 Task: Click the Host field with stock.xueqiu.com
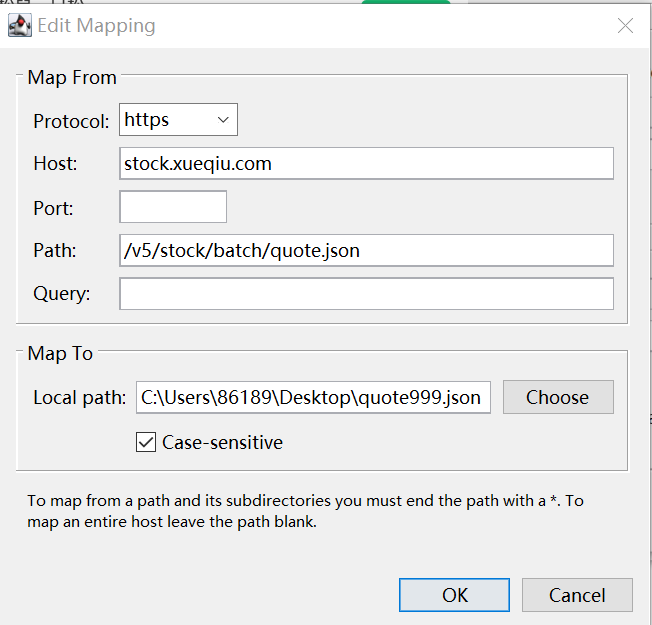366,163
